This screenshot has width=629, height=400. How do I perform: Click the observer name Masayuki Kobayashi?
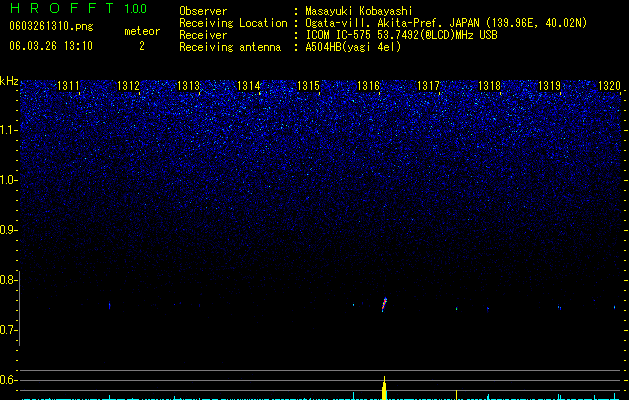(x=359, y=11)
